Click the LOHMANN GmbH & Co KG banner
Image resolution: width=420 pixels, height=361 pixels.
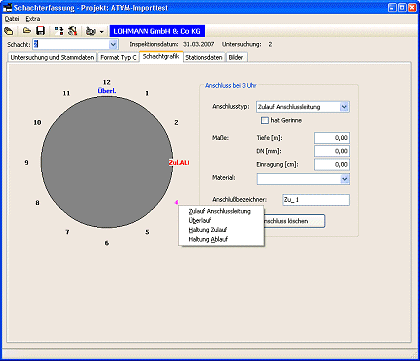[x=157, y=31]
